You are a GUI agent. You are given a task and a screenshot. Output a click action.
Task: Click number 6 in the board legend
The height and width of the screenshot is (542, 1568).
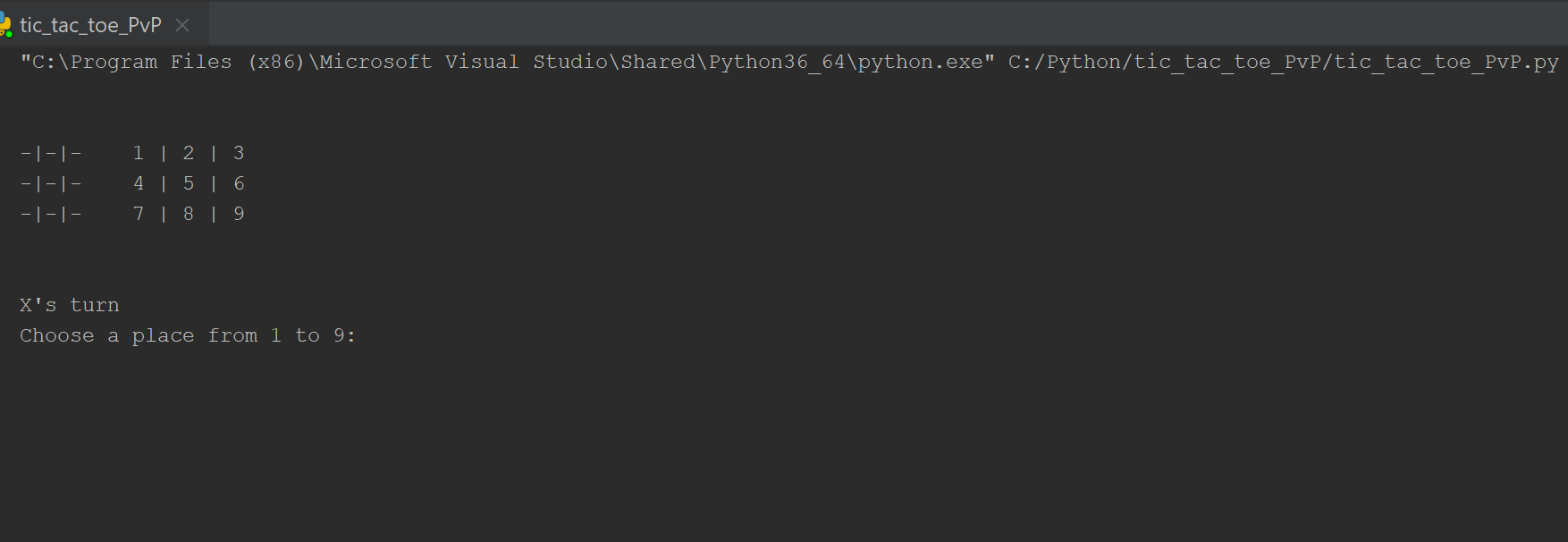coord(239,183)
